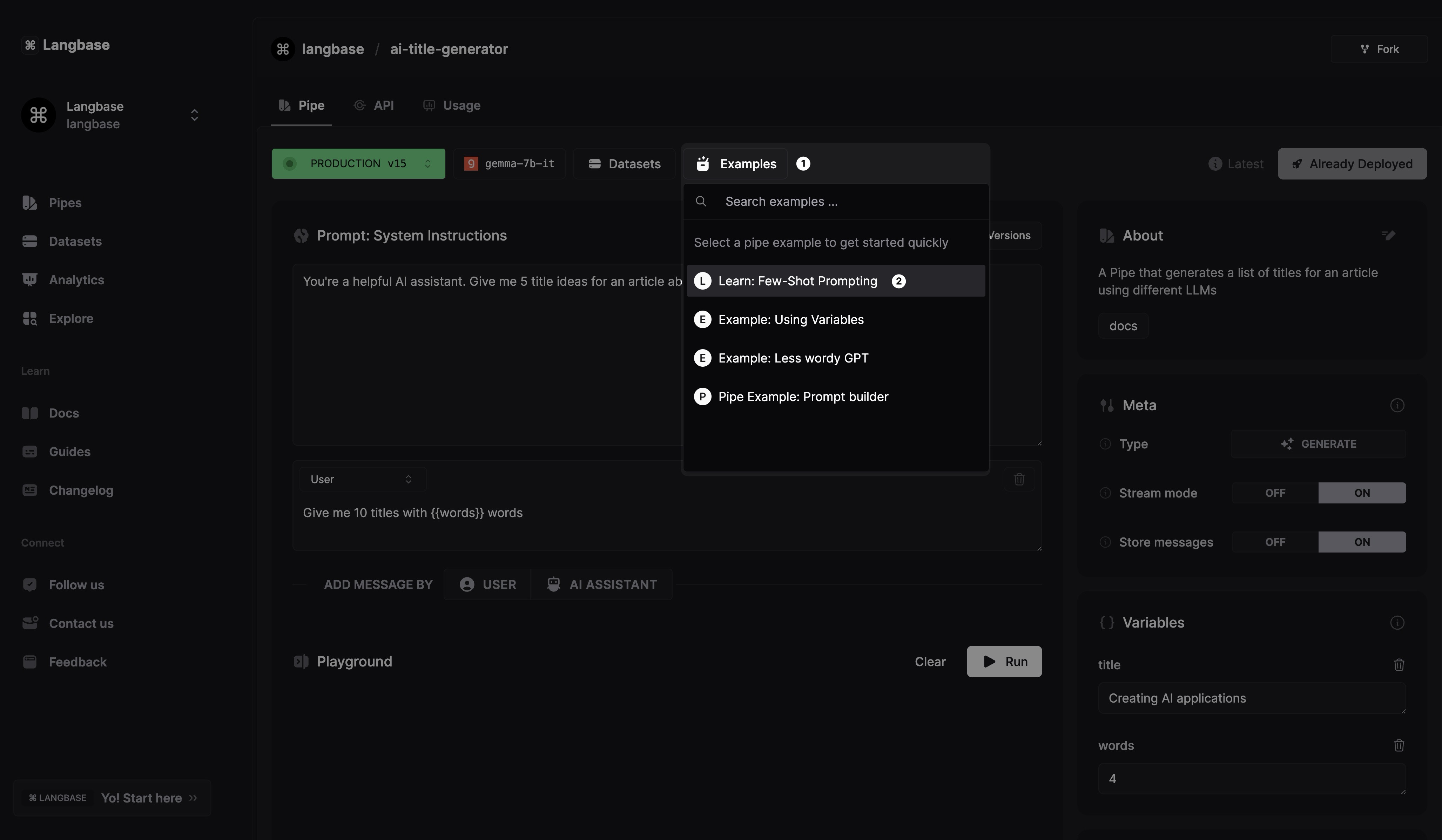Switch Store messages ON
The width and height of the screenshot is (1442, 840).
(1362, 542)
